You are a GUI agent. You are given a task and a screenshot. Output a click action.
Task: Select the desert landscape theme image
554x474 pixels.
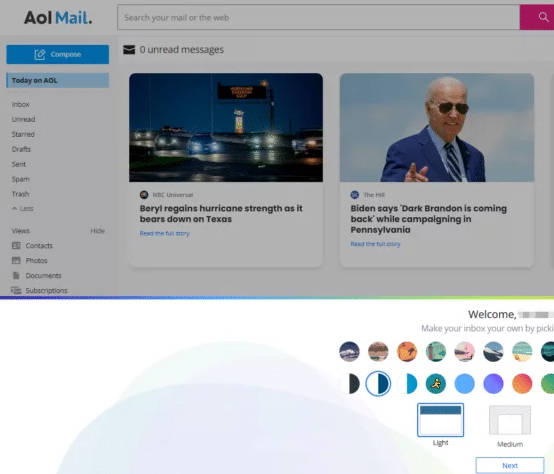(x=378, y=351)
